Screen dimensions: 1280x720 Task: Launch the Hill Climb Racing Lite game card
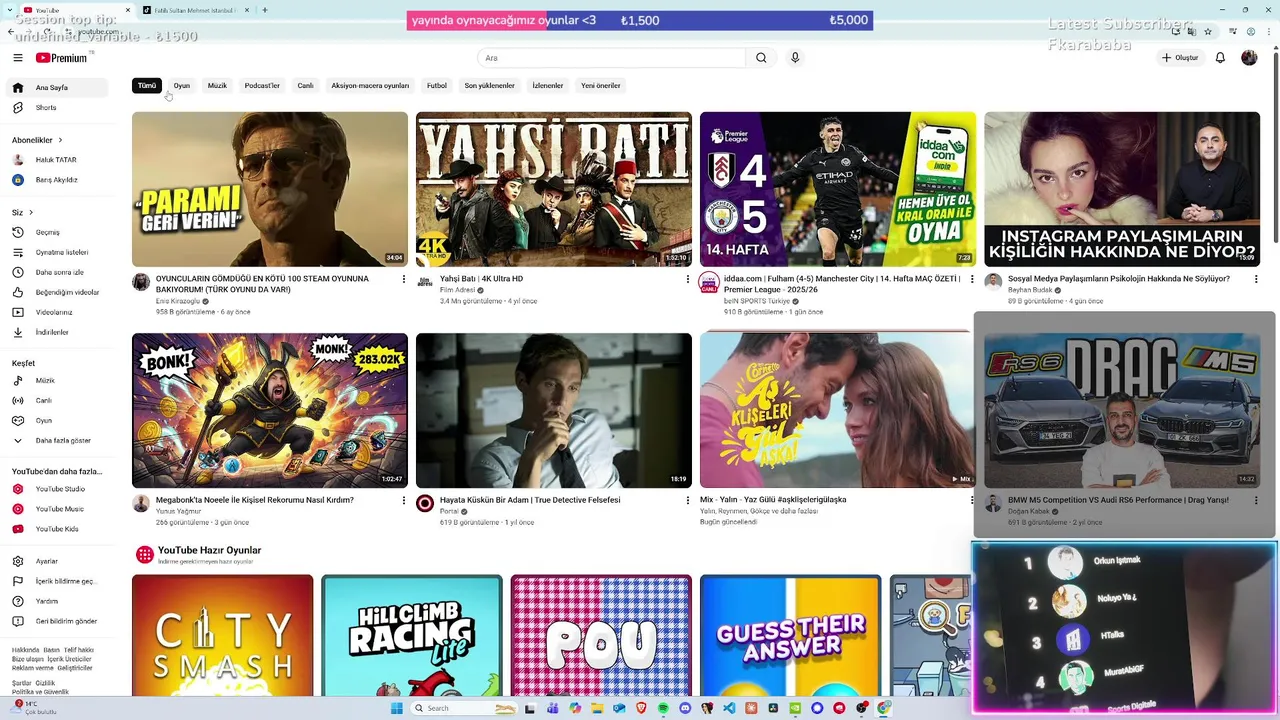click(412, 636)
